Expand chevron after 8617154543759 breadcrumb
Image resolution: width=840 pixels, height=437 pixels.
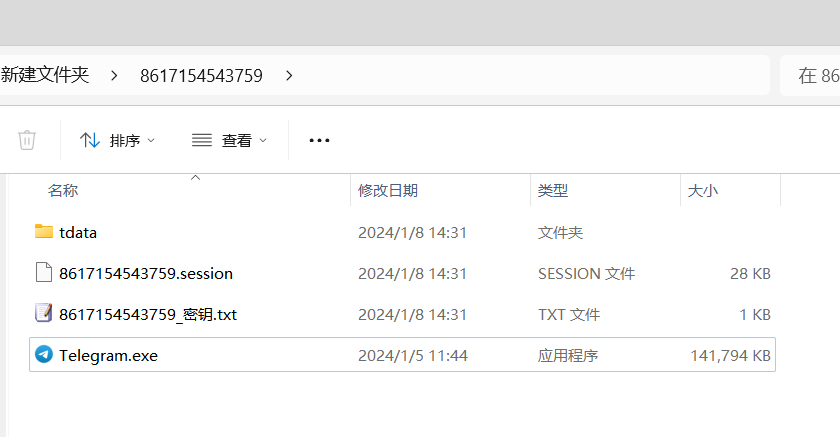pos(289,75)
